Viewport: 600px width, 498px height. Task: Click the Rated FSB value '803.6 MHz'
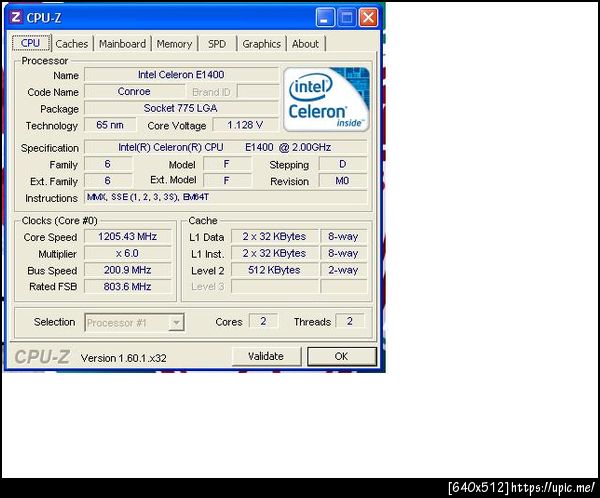127,286
